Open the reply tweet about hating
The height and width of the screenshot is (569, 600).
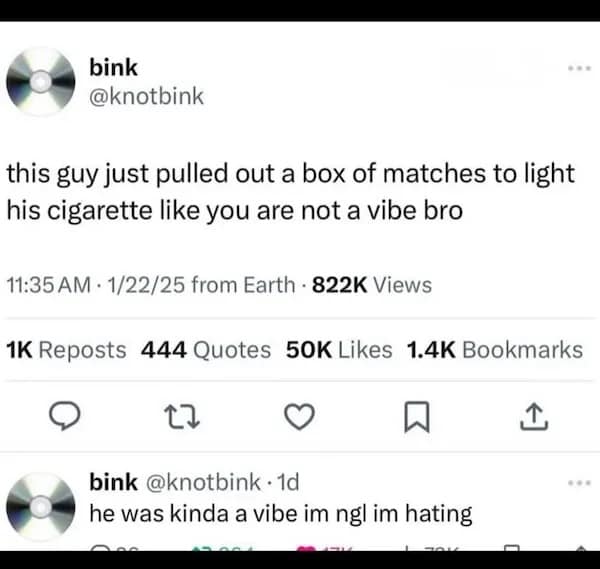coord(280,514)
